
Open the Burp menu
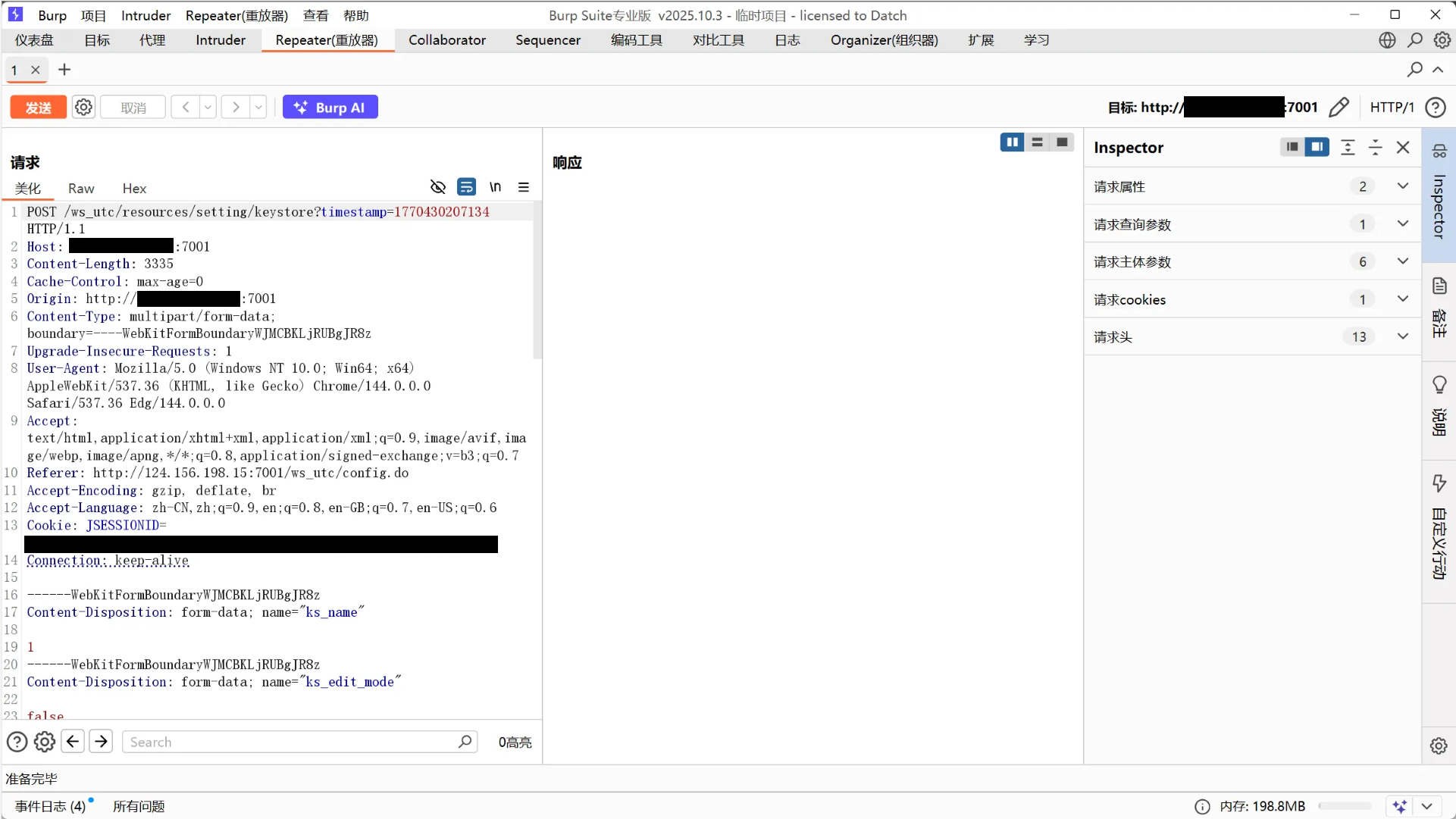click(52, 15)
